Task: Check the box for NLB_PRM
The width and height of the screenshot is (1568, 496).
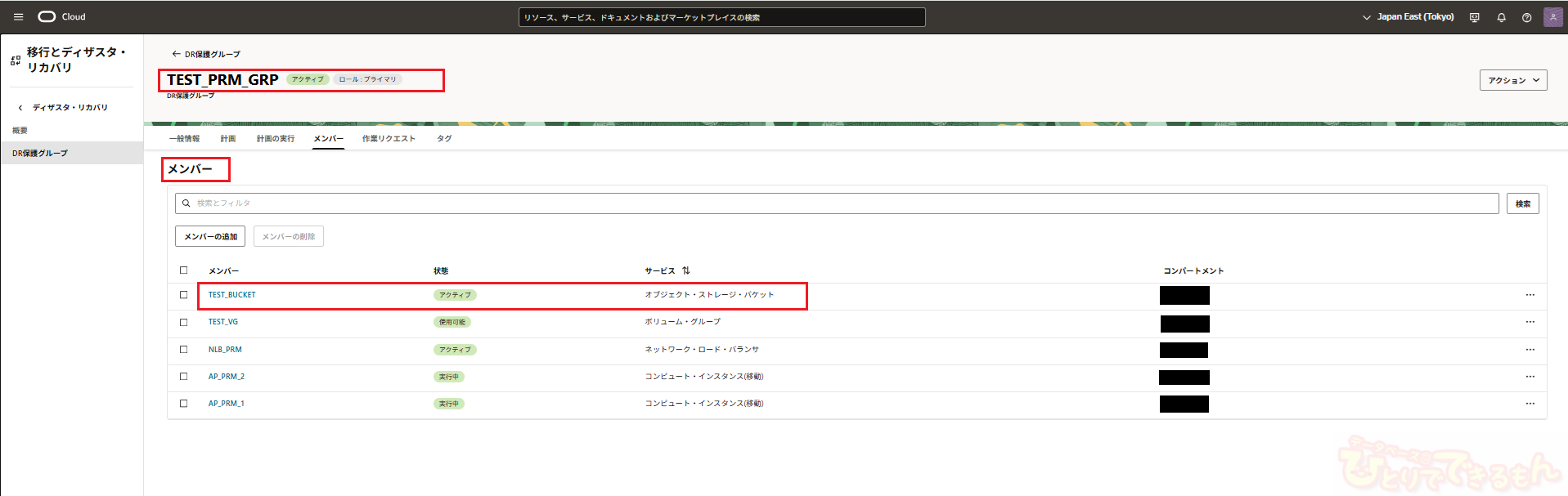Action: pyautogui.click(x=183, y=350)
